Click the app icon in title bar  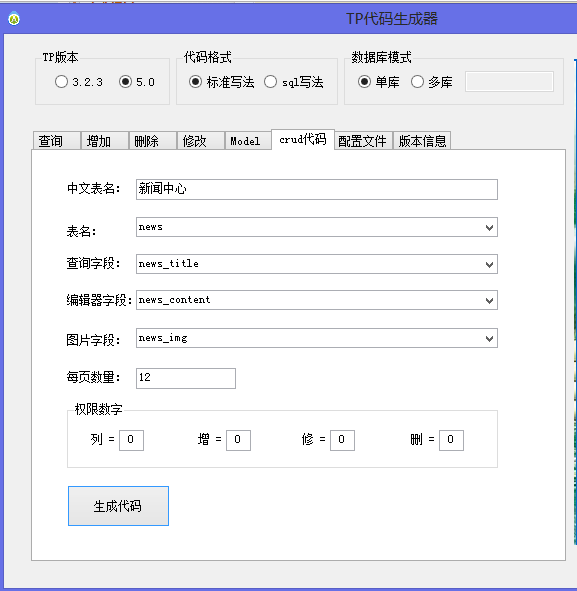14,18
